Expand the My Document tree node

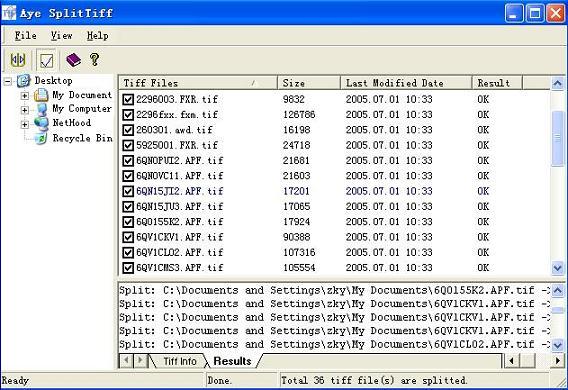(x=24, y=96)
